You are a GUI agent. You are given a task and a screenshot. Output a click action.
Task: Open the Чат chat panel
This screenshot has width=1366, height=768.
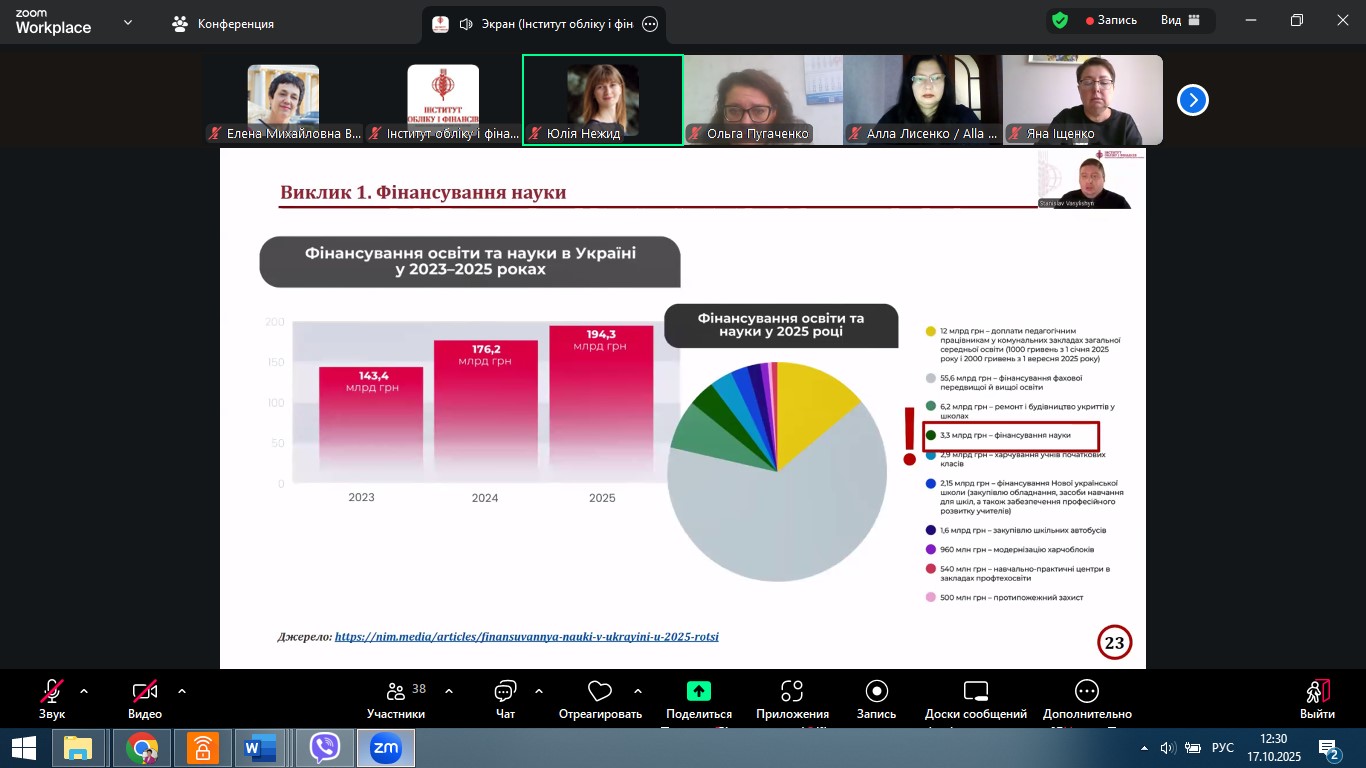[505, 692]
